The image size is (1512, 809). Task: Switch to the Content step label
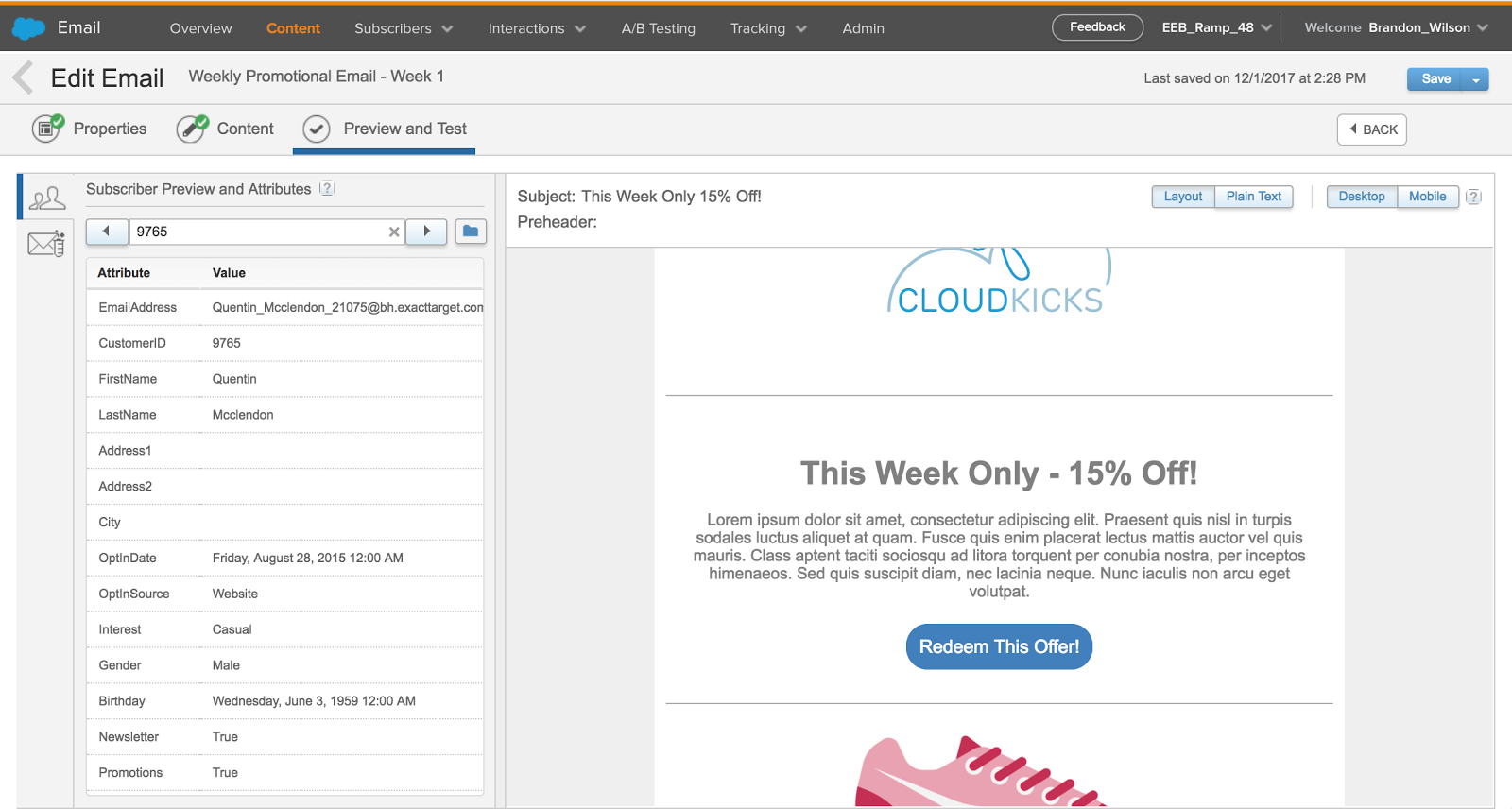tap(245, 129)
